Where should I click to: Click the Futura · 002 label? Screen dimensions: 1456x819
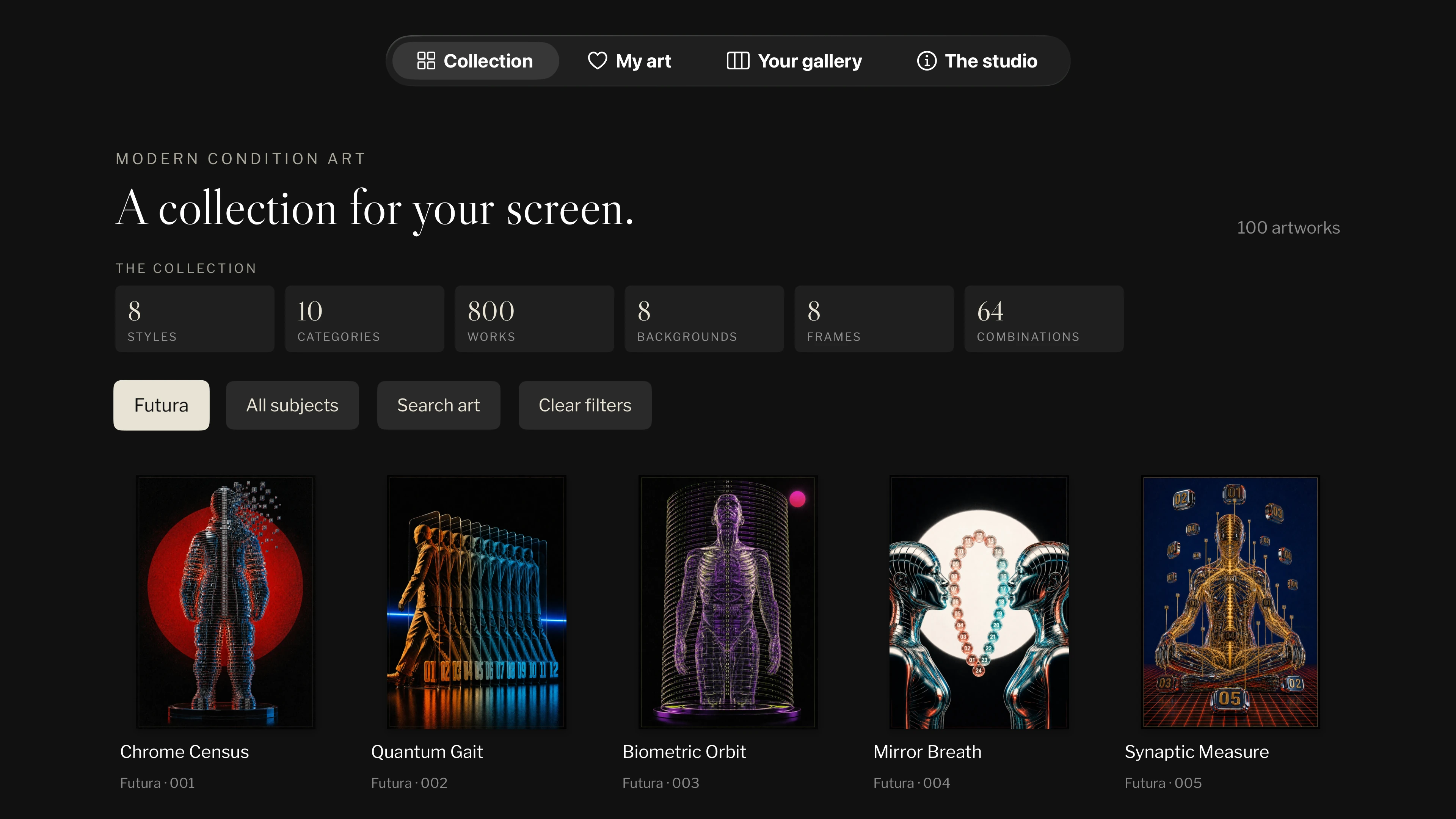coord(409,783)
